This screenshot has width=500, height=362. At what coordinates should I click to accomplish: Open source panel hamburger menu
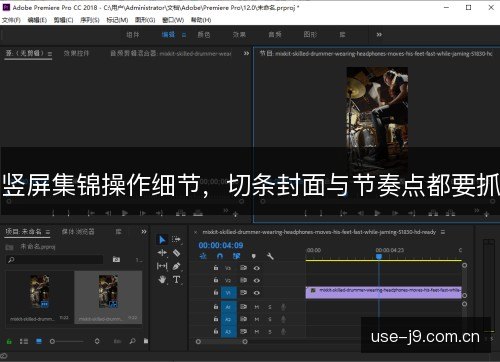click(50, 54)
